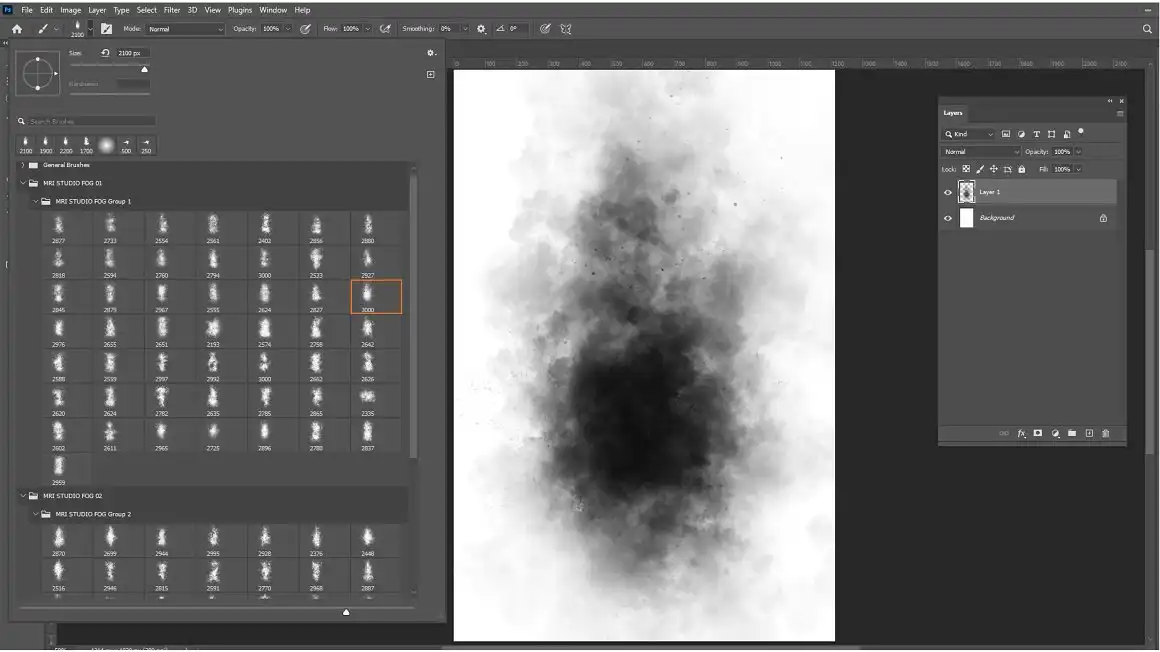Go to the Photoshop Home screen
This screenshot has width=1160, height=652.
(17, 29)
